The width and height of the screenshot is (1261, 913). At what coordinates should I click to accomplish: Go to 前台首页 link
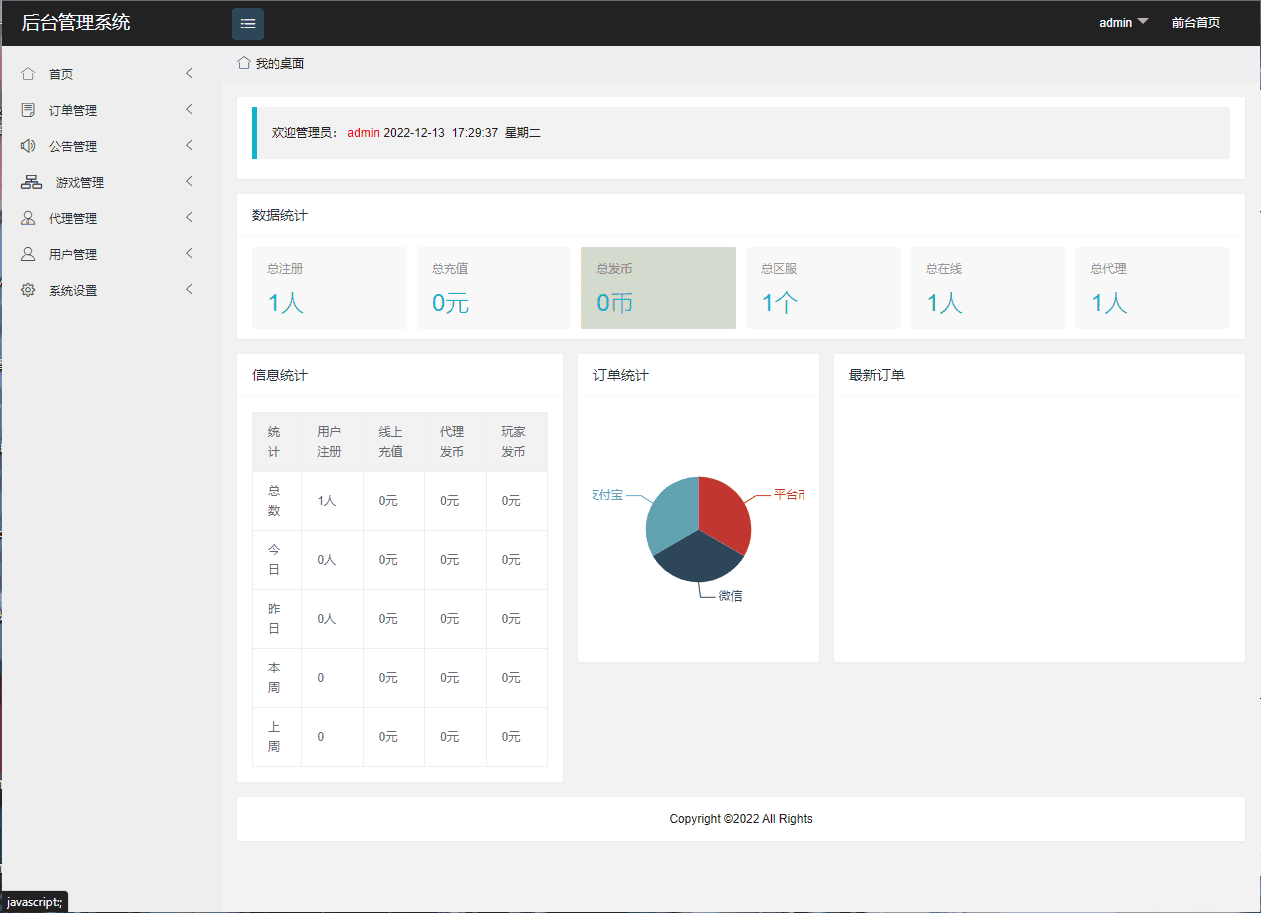coord(1195,22)
